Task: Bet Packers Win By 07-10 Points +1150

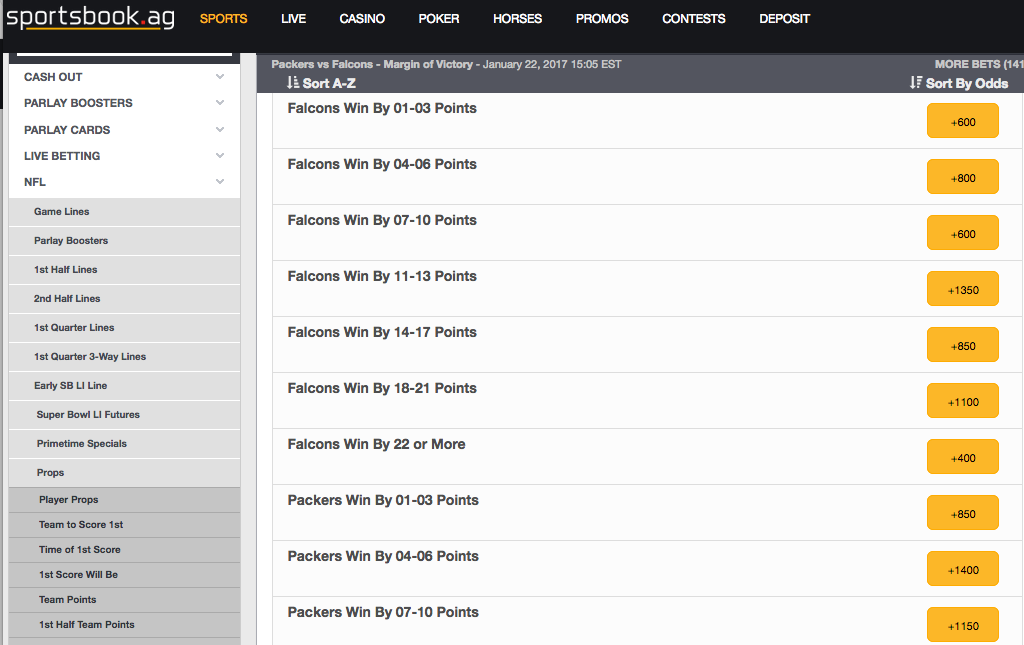Action: click(963, 625)
